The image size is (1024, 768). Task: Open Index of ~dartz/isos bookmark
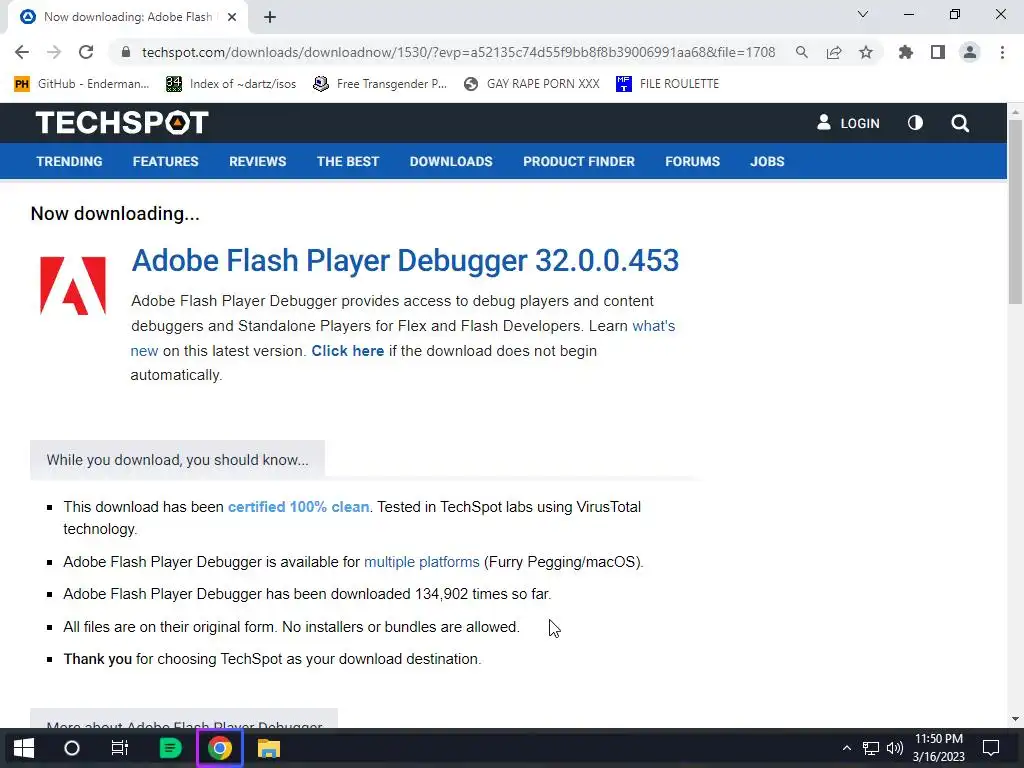click(231, 84)
